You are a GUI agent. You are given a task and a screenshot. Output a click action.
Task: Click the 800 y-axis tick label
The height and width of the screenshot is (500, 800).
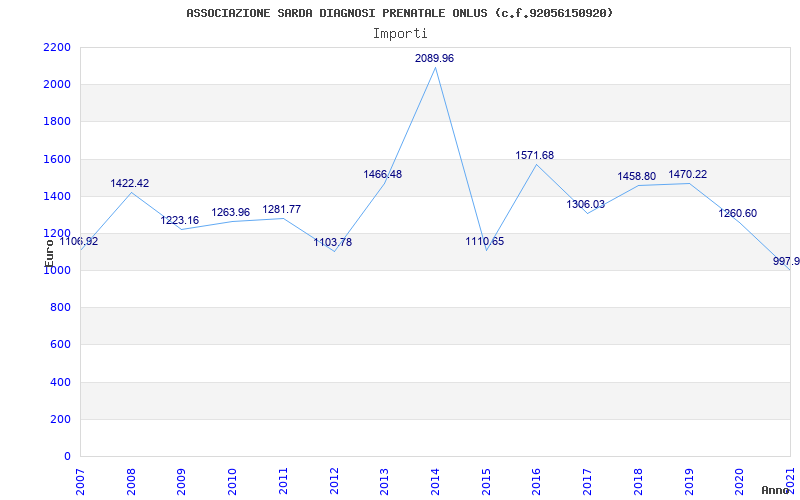(60, 308)
